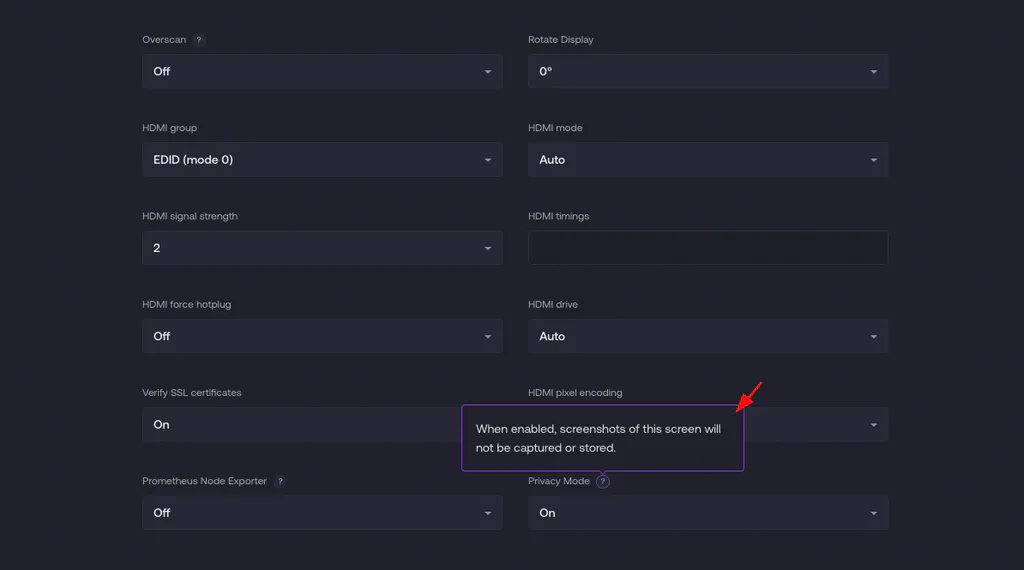
Task: Click into the HDMI timings input field
Action: click(708, 247)
